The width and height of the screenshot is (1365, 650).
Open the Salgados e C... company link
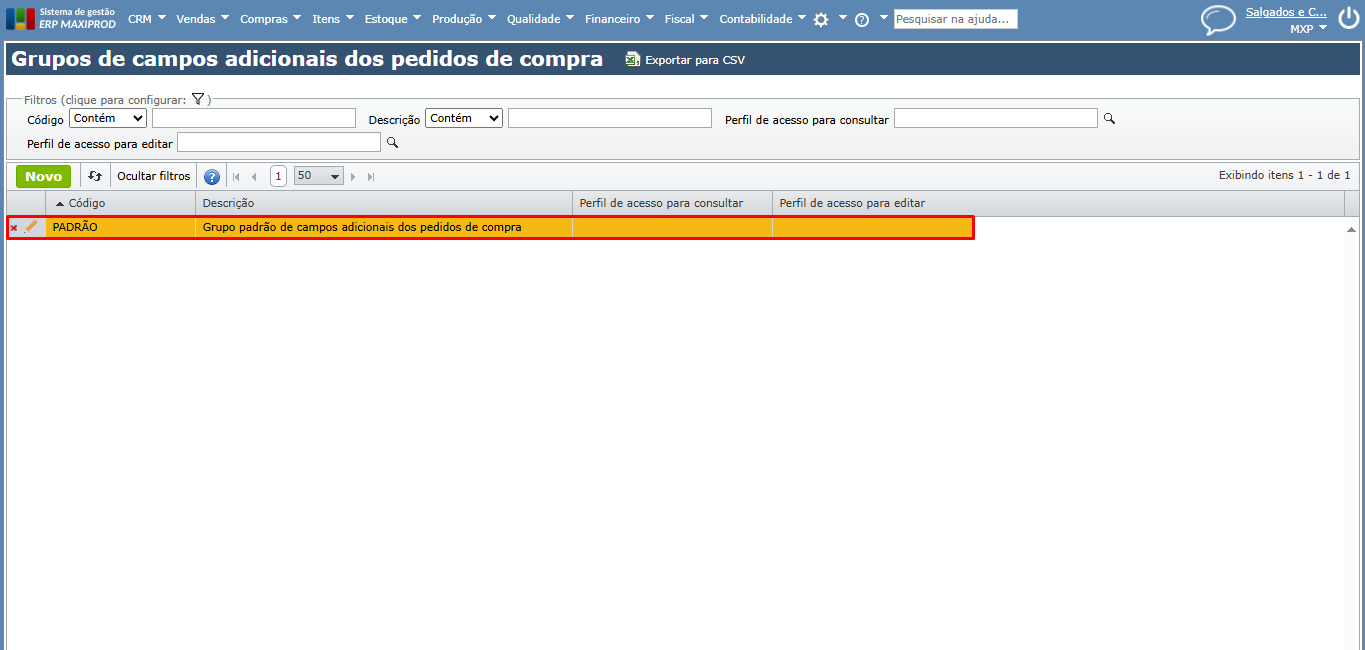point(1287,12)
